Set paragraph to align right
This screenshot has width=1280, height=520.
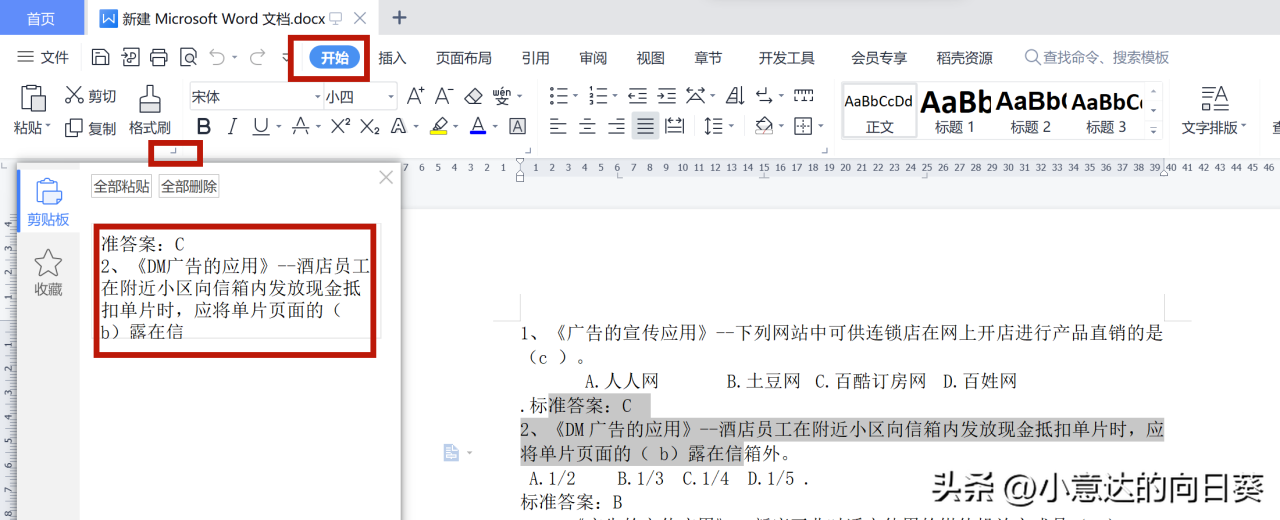pyautogui.click(x=616, y=126)
